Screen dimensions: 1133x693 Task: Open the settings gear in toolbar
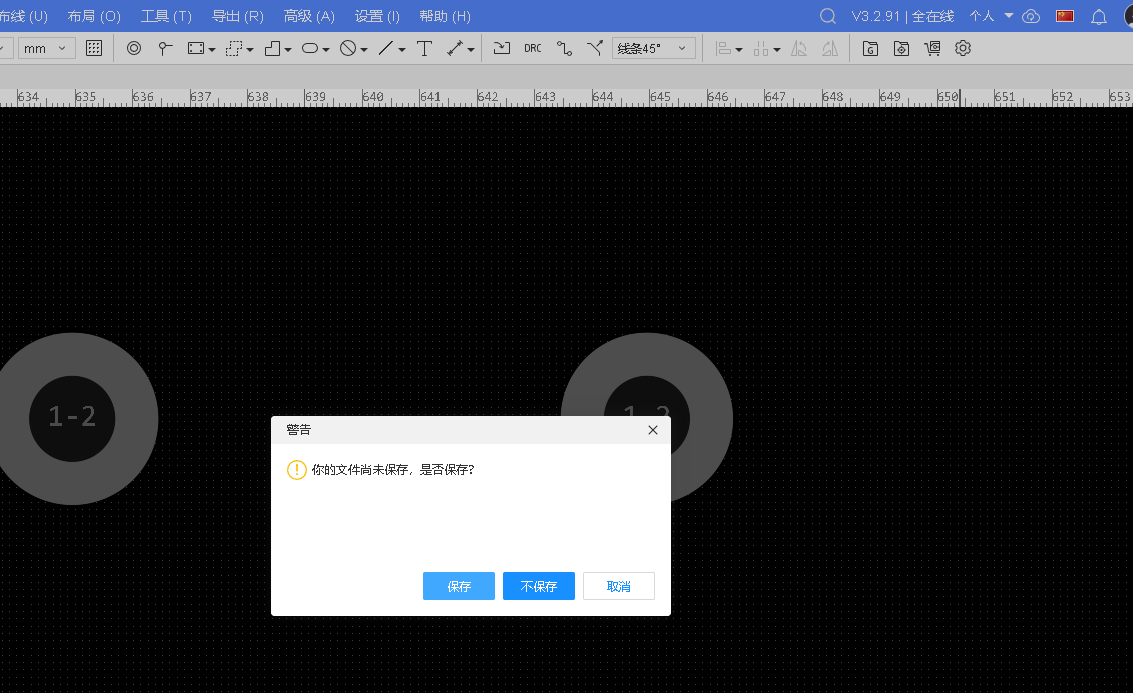click(x=963, y=48)
